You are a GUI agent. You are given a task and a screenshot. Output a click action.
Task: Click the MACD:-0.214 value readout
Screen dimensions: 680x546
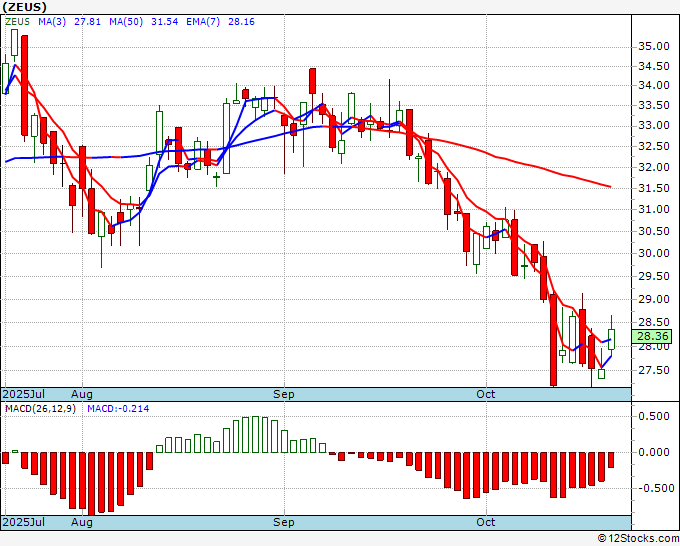(118, 409)
